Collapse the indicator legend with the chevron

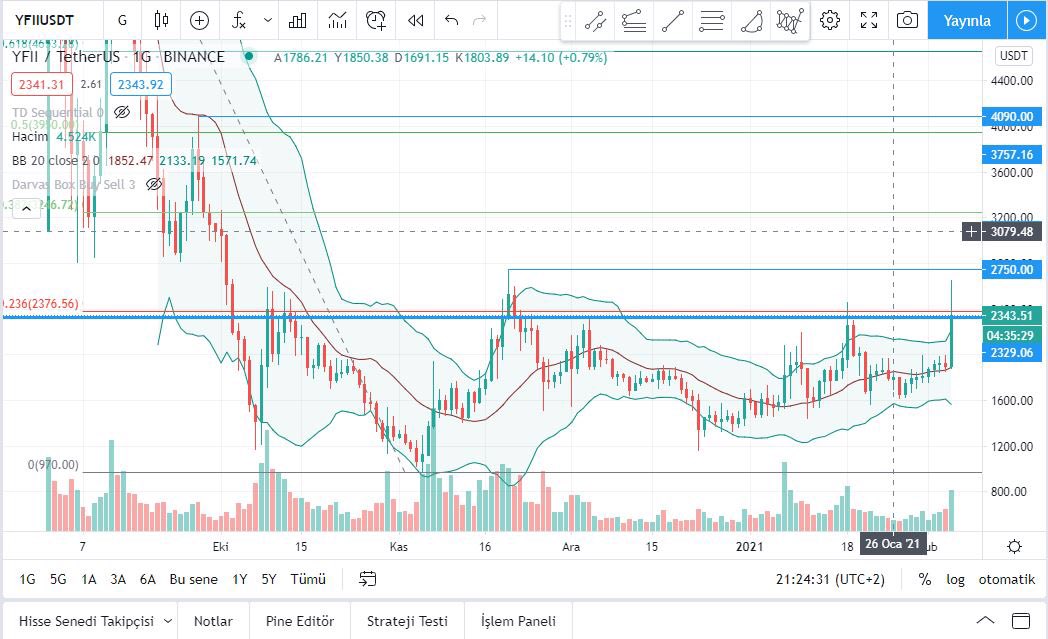point(26,209)
